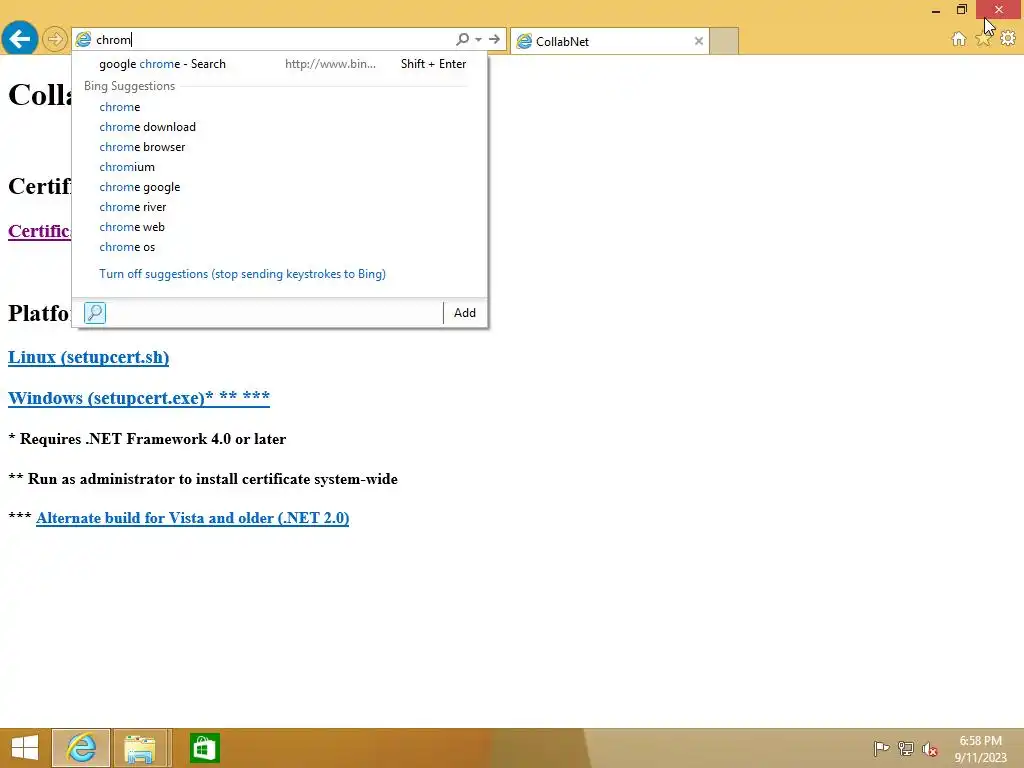The height and width of the screenshot is (768, 1024).
Task: Click into the address bar containing 'chrom'
Action: pyautogui.click(x=274, y=39)
